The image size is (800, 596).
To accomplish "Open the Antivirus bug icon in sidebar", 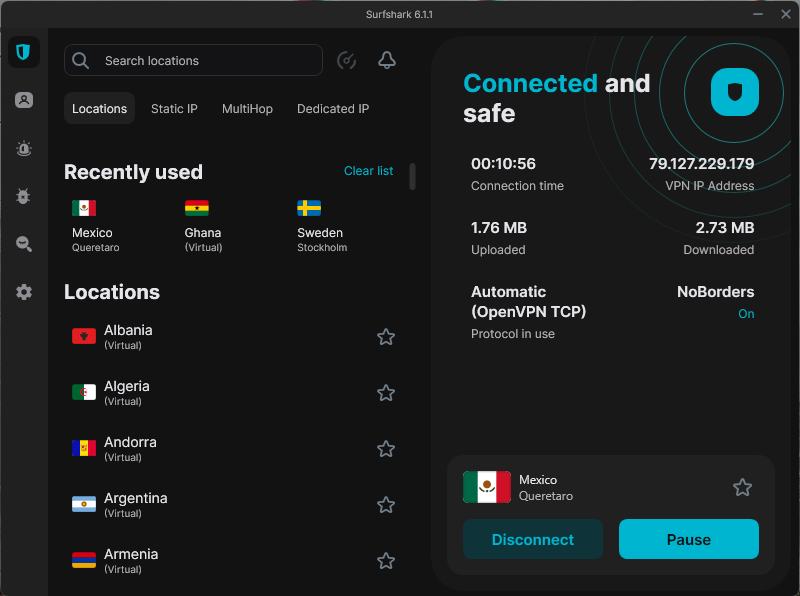I will point(23,196).
